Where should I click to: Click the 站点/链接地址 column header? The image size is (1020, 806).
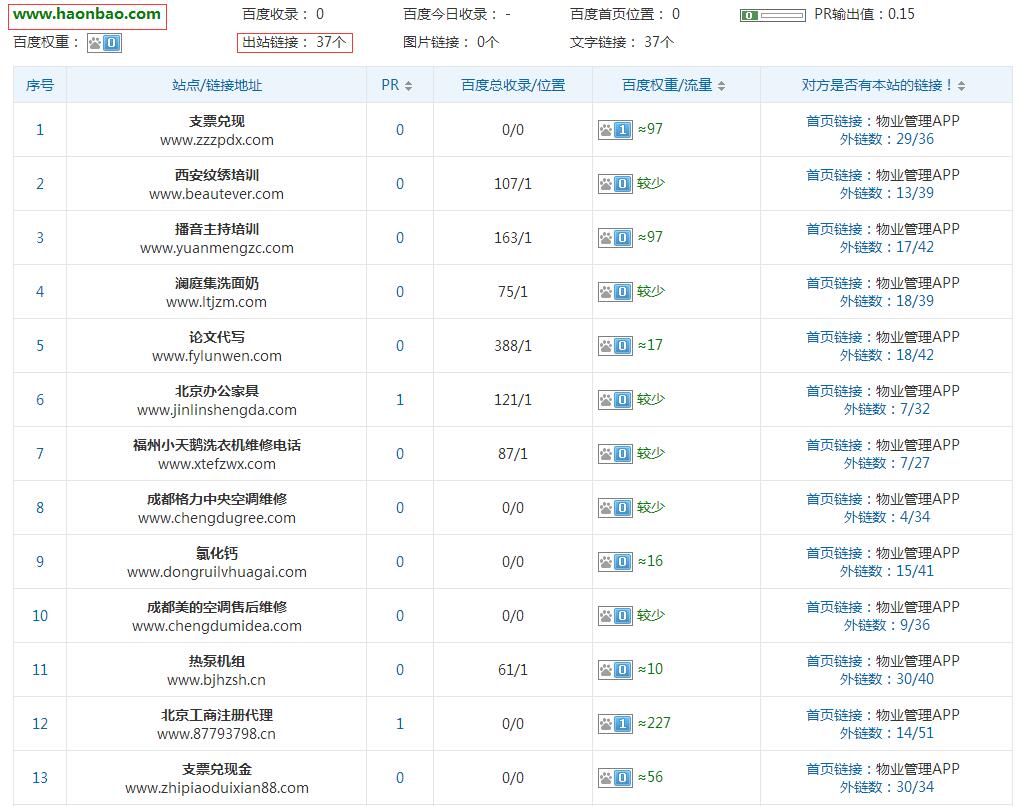pos(216,86)
